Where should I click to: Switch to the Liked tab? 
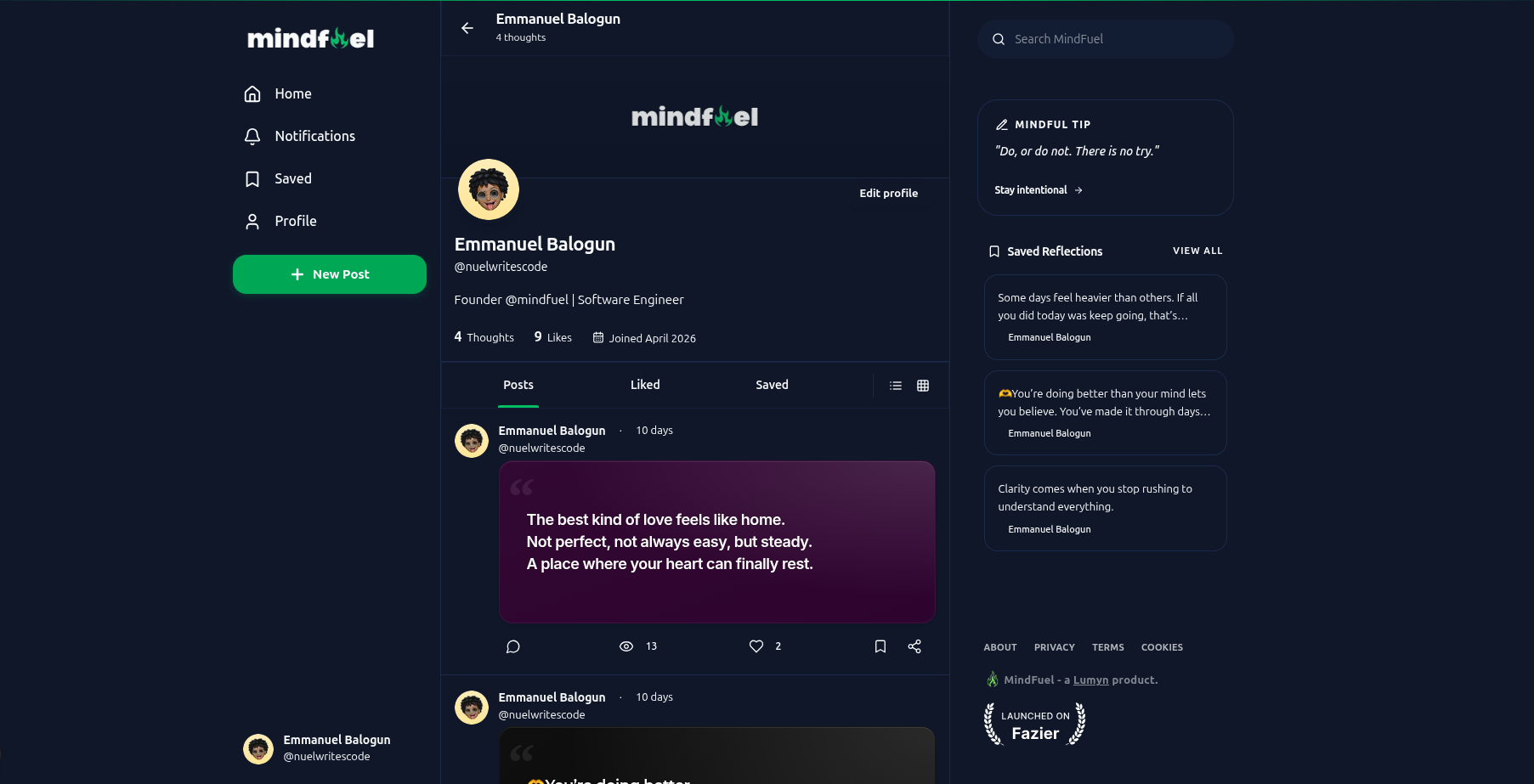coord(644,385)
